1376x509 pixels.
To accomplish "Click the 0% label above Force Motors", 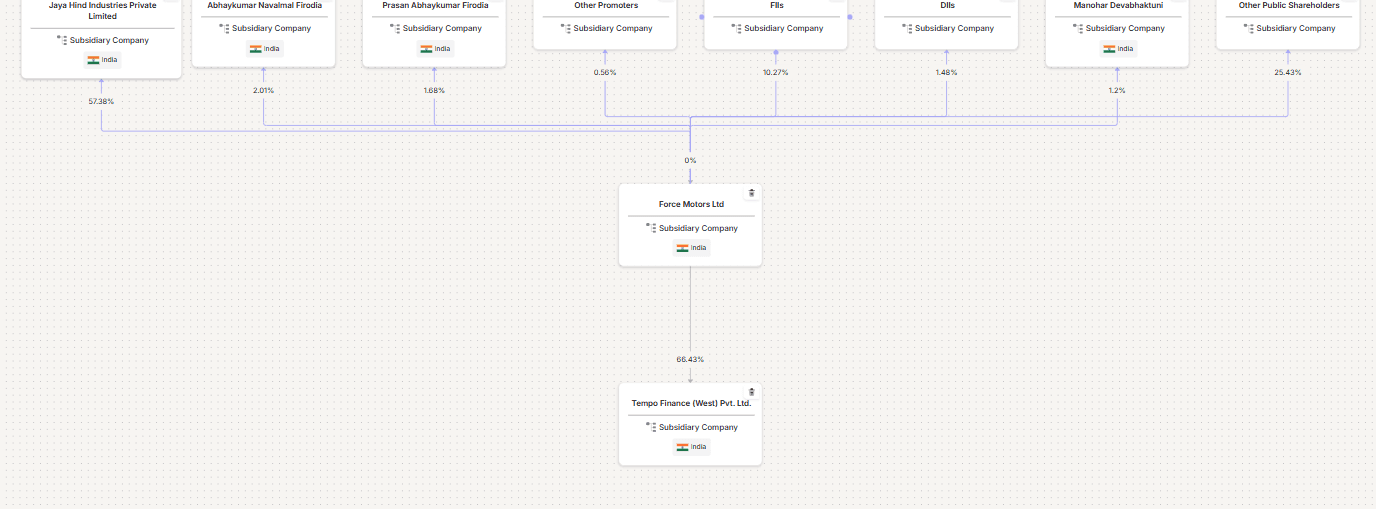I will coord(690,160).
